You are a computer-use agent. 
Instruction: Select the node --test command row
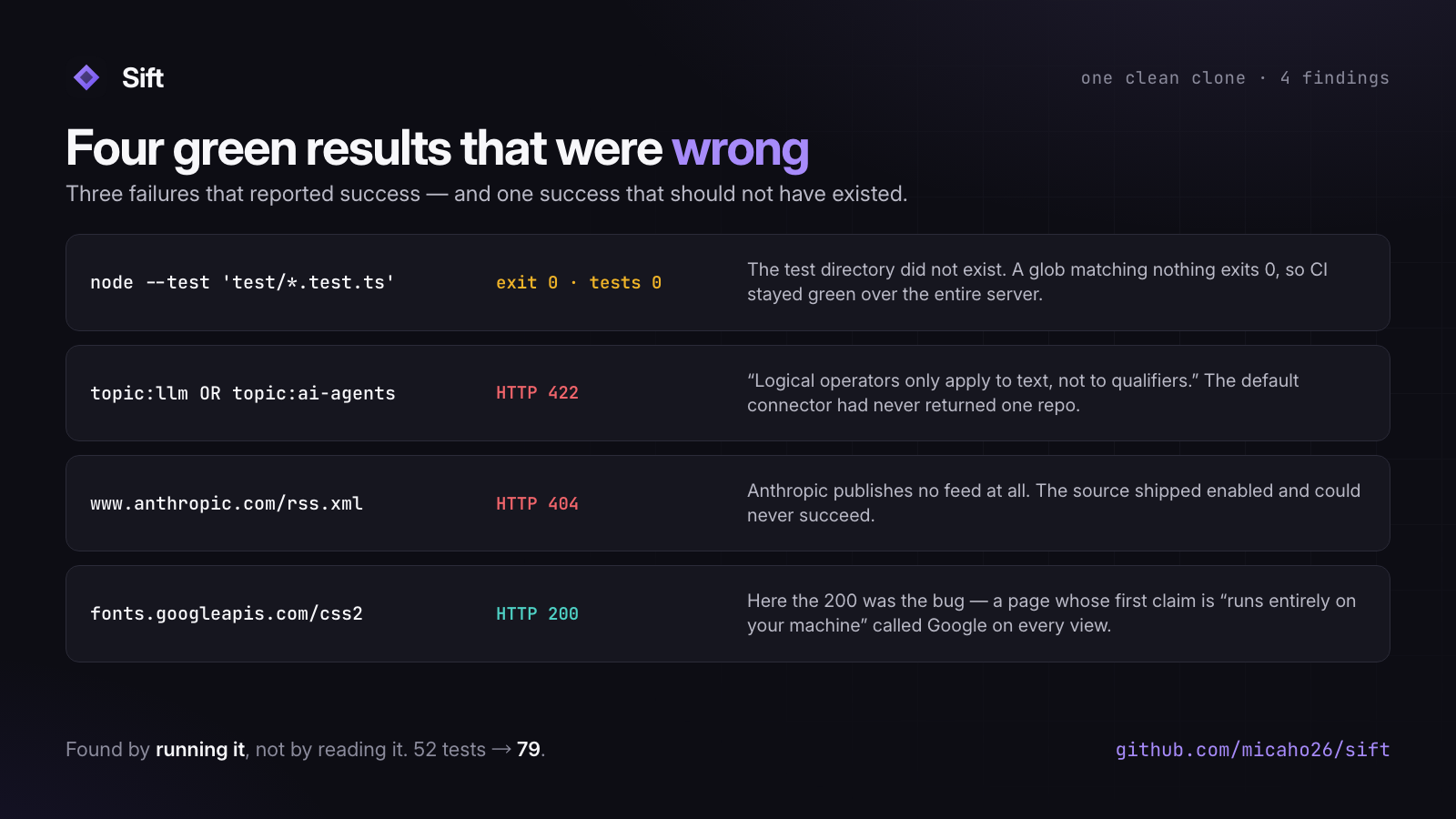tap(728, 282)
